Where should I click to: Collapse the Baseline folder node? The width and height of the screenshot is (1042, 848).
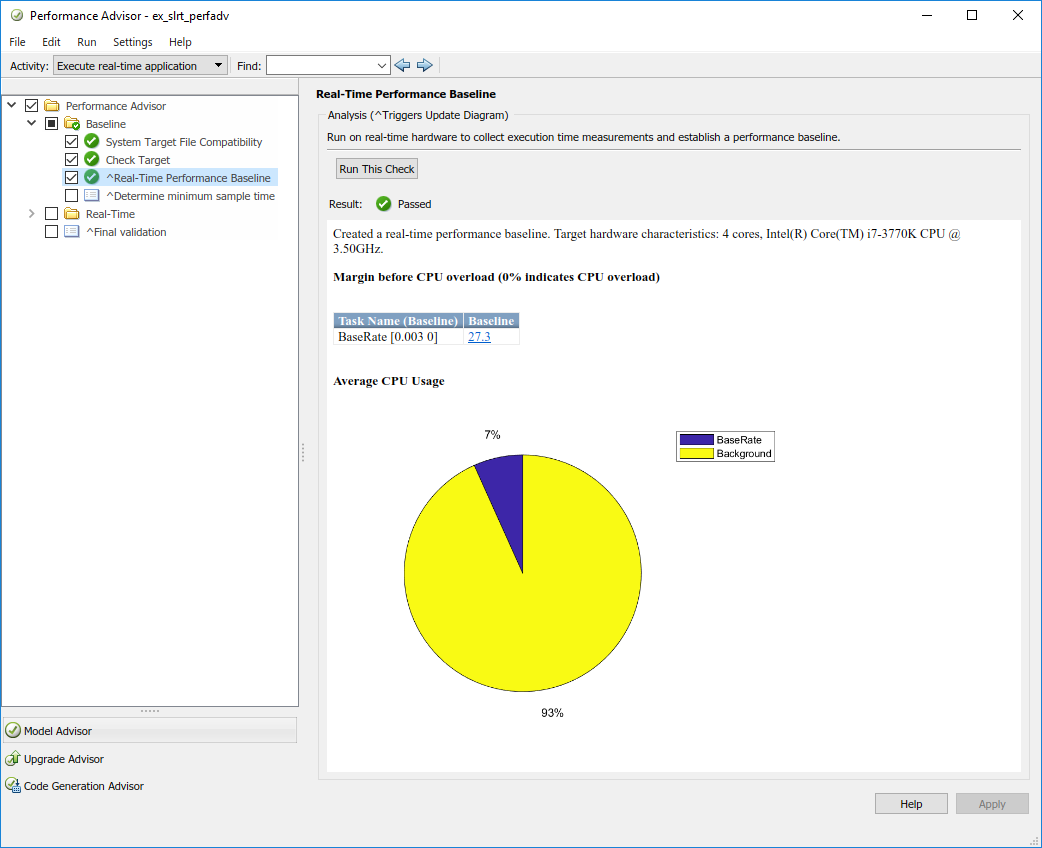pyautogui.click(x=31, y=123)
